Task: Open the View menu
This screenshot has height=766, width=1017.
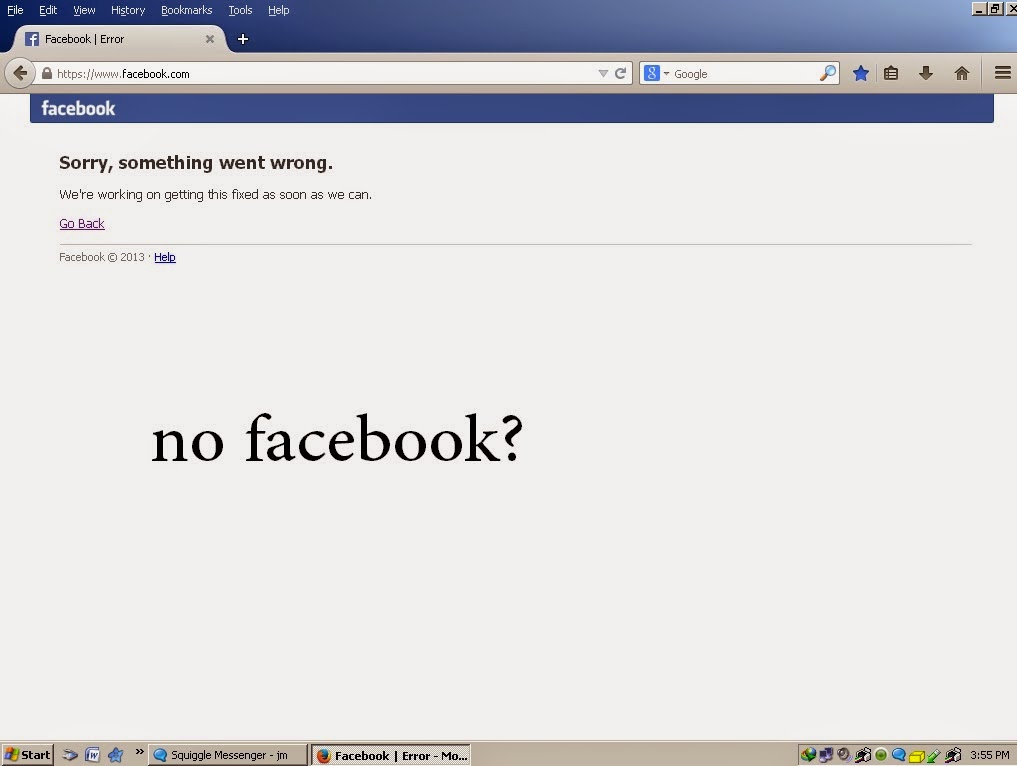Action: tap(84, 10)
